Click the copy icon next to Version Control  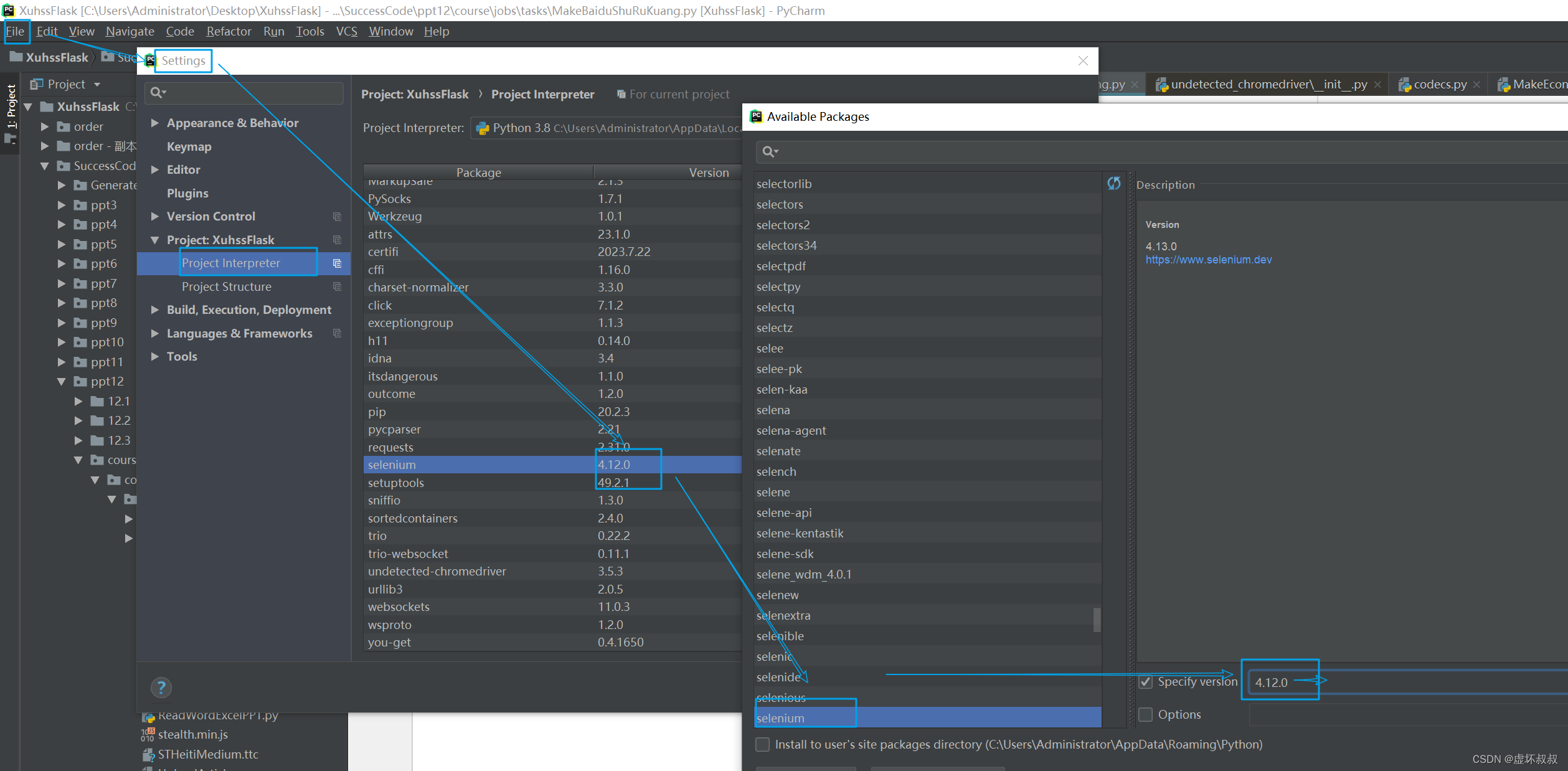pos(337,217)
